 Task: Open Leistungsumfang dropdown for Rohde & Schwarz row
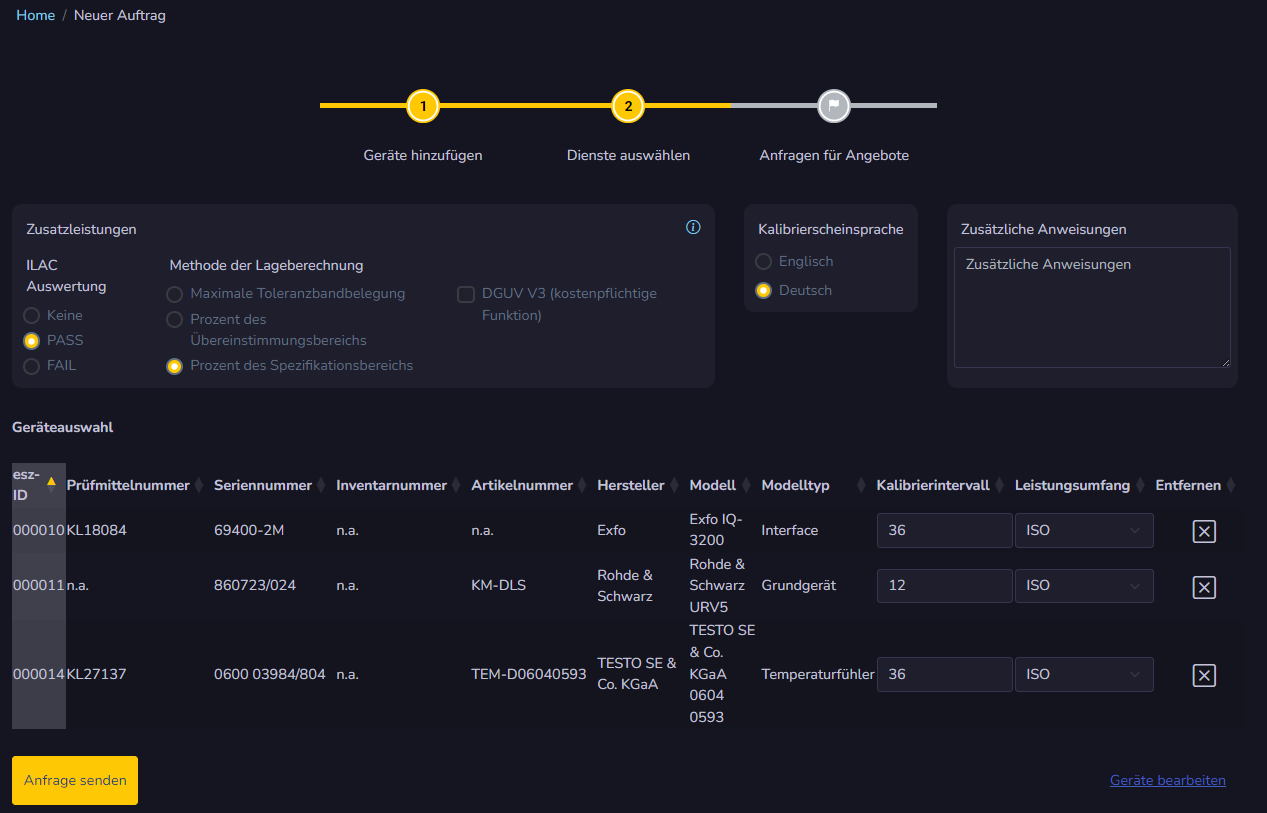point(1083,586)
